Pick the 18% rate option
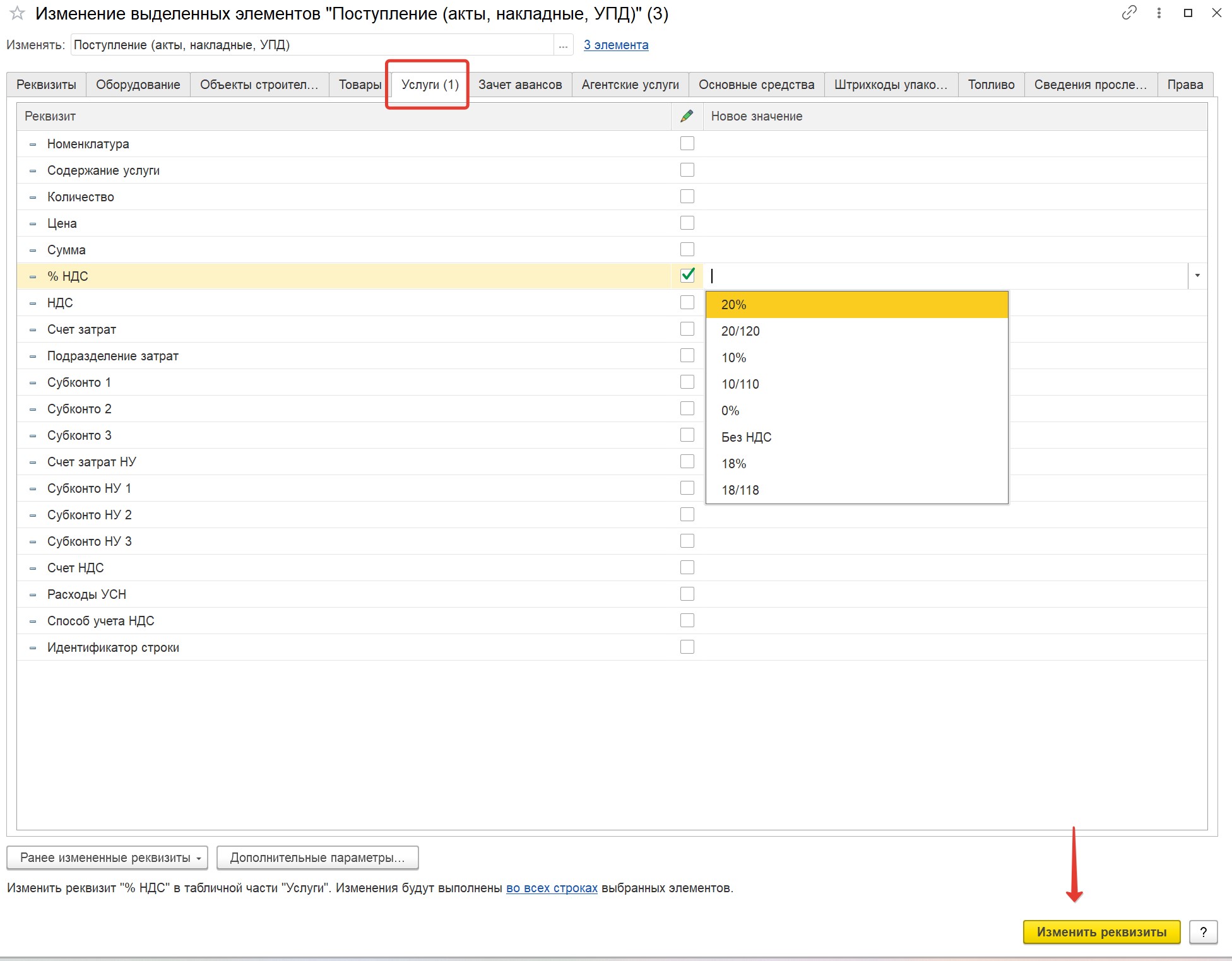1232x961 pixels. point(856,464)
